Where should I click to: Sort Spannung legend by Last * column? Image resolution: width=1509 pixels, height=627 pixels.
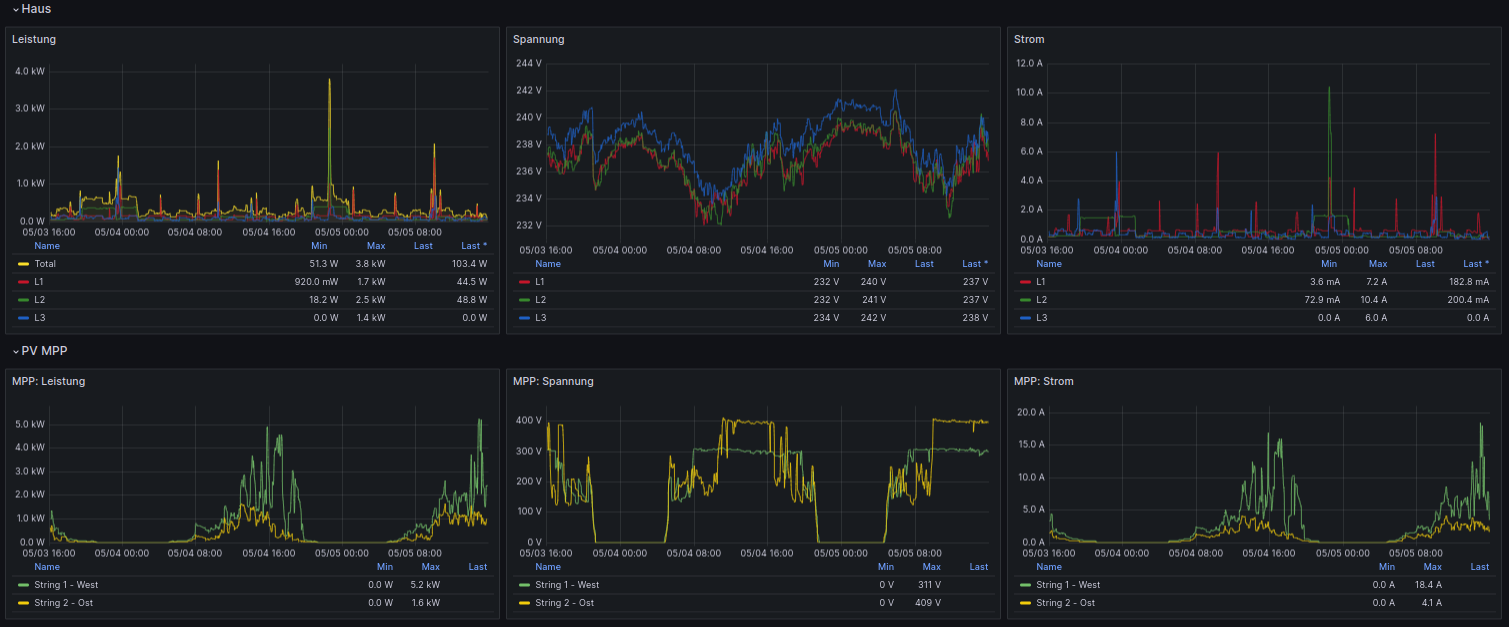click(x=975, y=264)
